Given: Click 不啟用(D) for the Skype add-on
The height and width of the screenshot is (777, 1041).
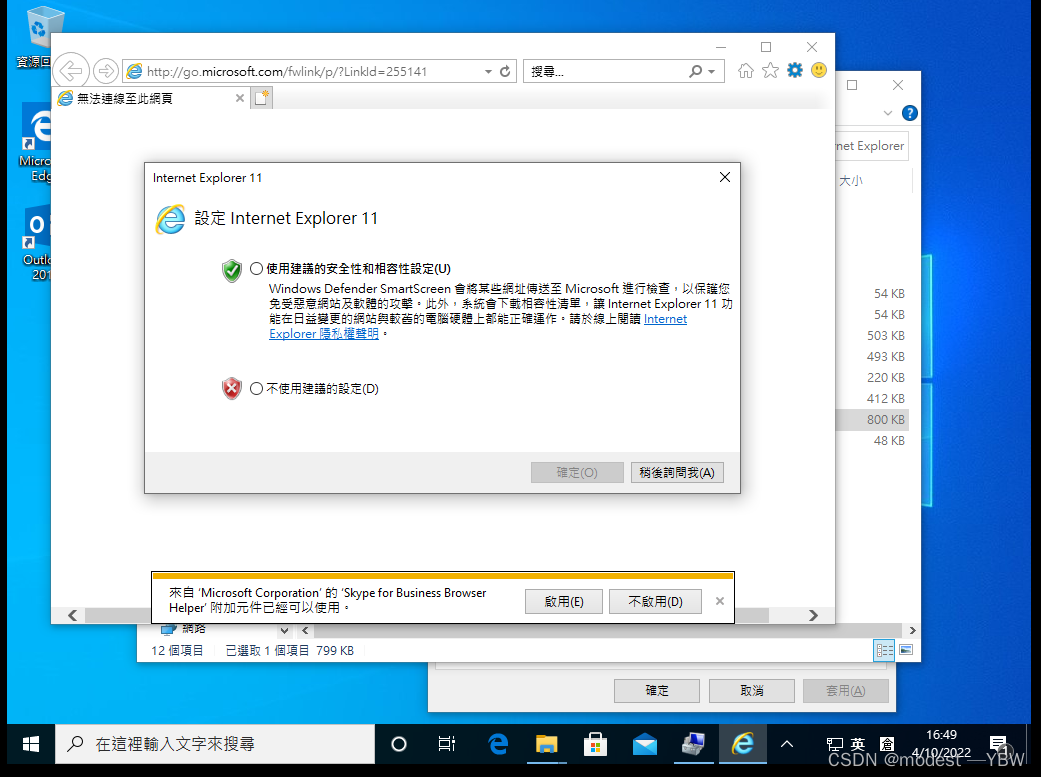Looking at the screenshot, I should [655, 601].
